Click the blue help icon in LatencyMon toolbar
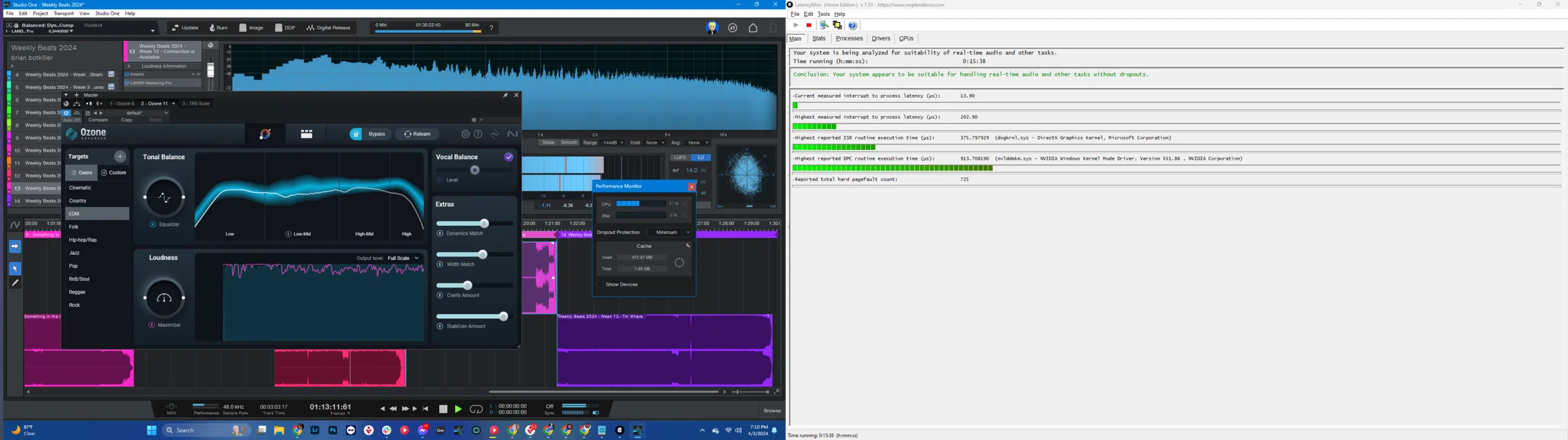 coord(853,26)
